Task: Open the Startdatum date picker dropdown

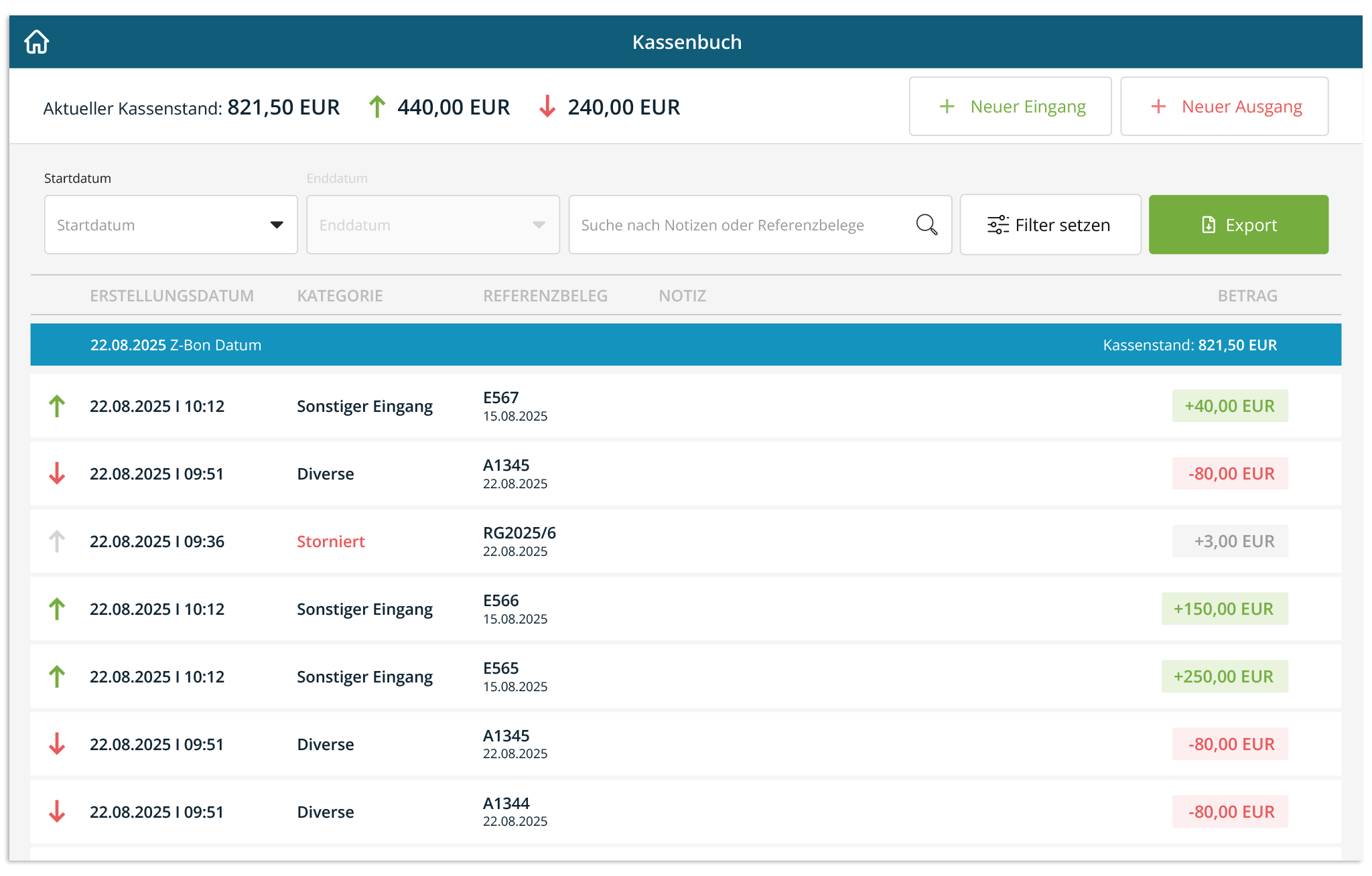Action: point(278,224)
